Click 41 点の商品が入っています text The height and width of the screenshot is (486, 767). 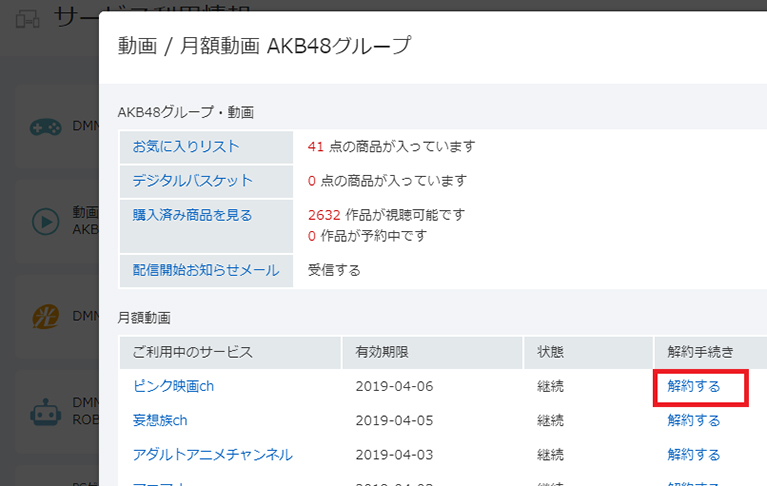pos(391,146)
